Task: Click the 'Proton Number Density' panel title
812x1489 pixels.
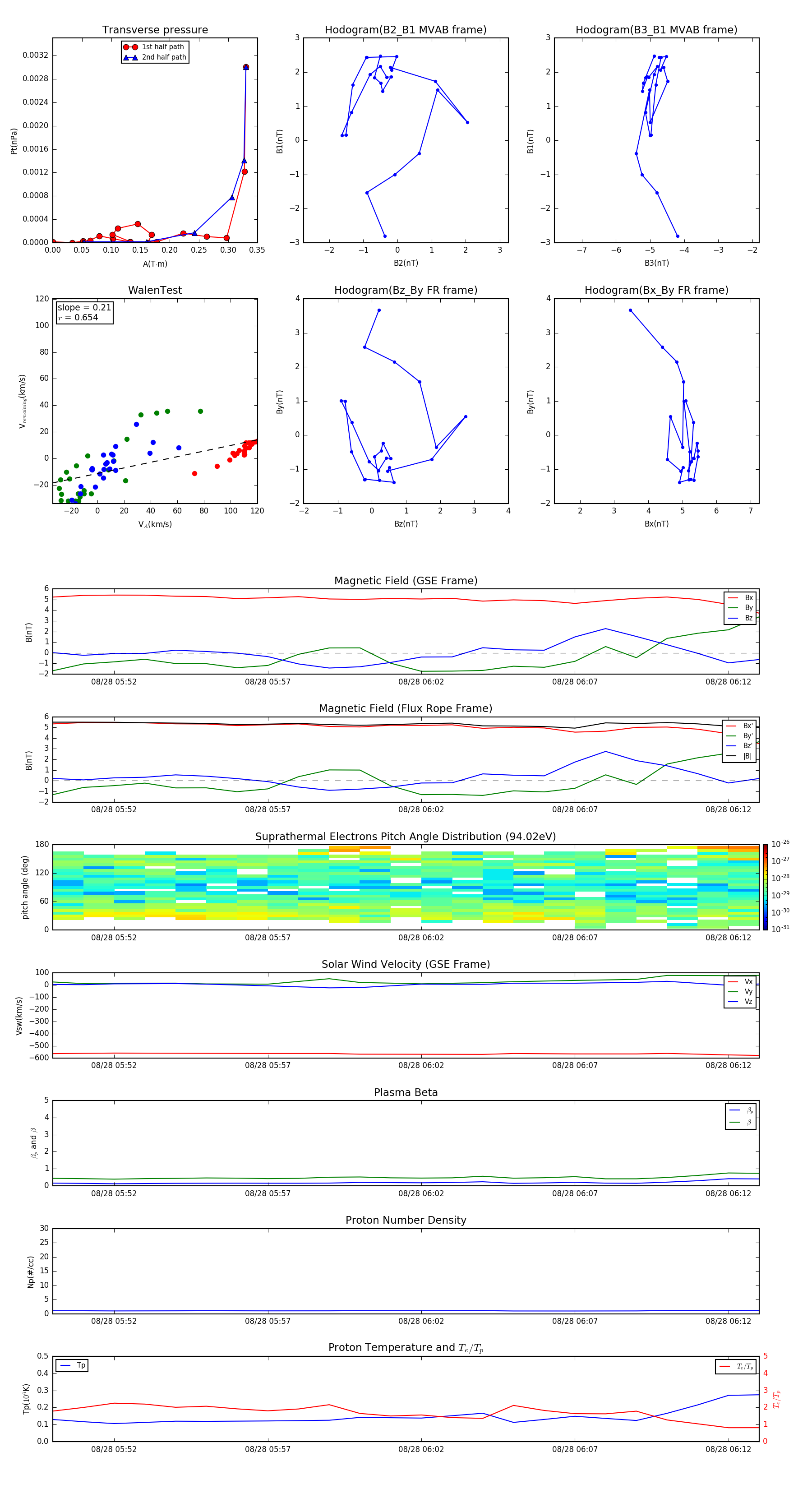Action: coord(406,1221)
